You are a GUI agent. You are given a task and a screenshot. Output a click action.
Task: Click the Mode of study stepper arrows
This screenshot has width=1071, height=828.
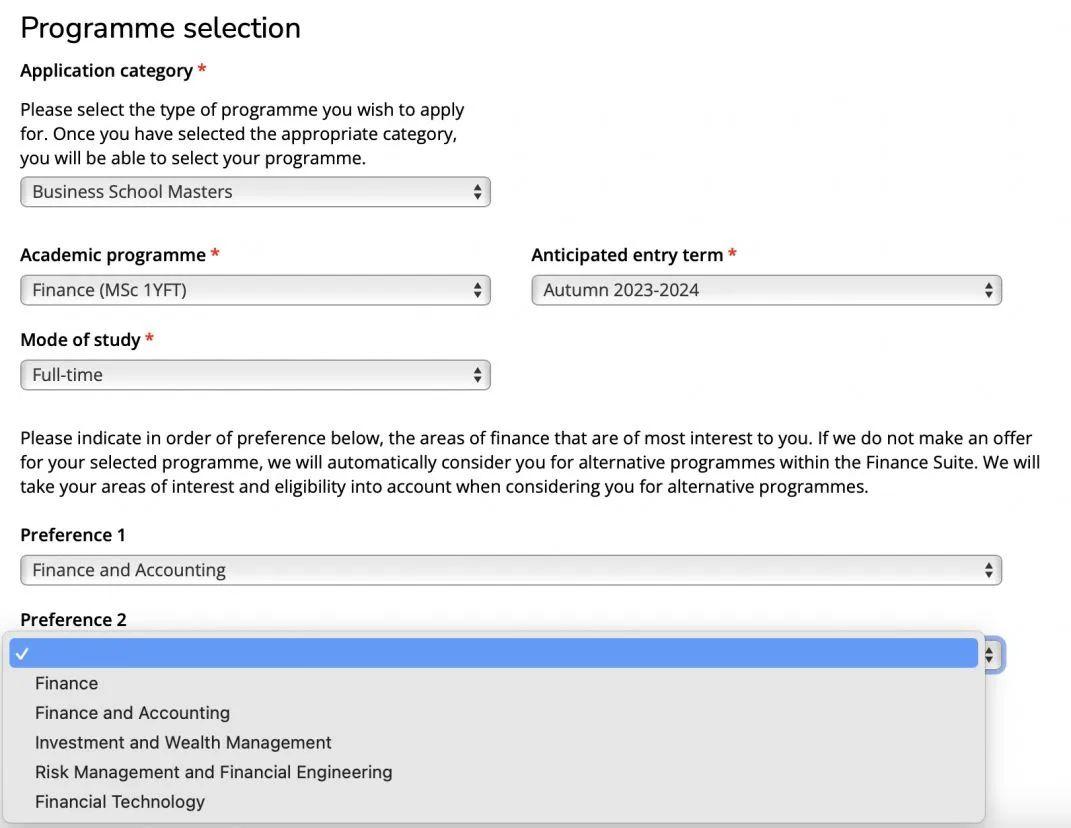(x=478, y=375)
